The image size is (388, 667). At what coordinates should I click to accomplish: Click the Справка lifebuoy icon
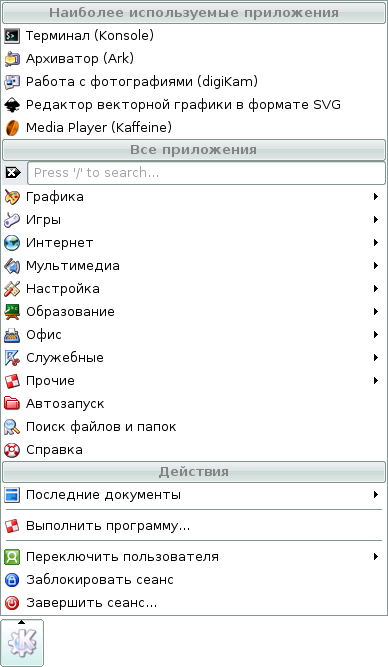click(12, 450)
